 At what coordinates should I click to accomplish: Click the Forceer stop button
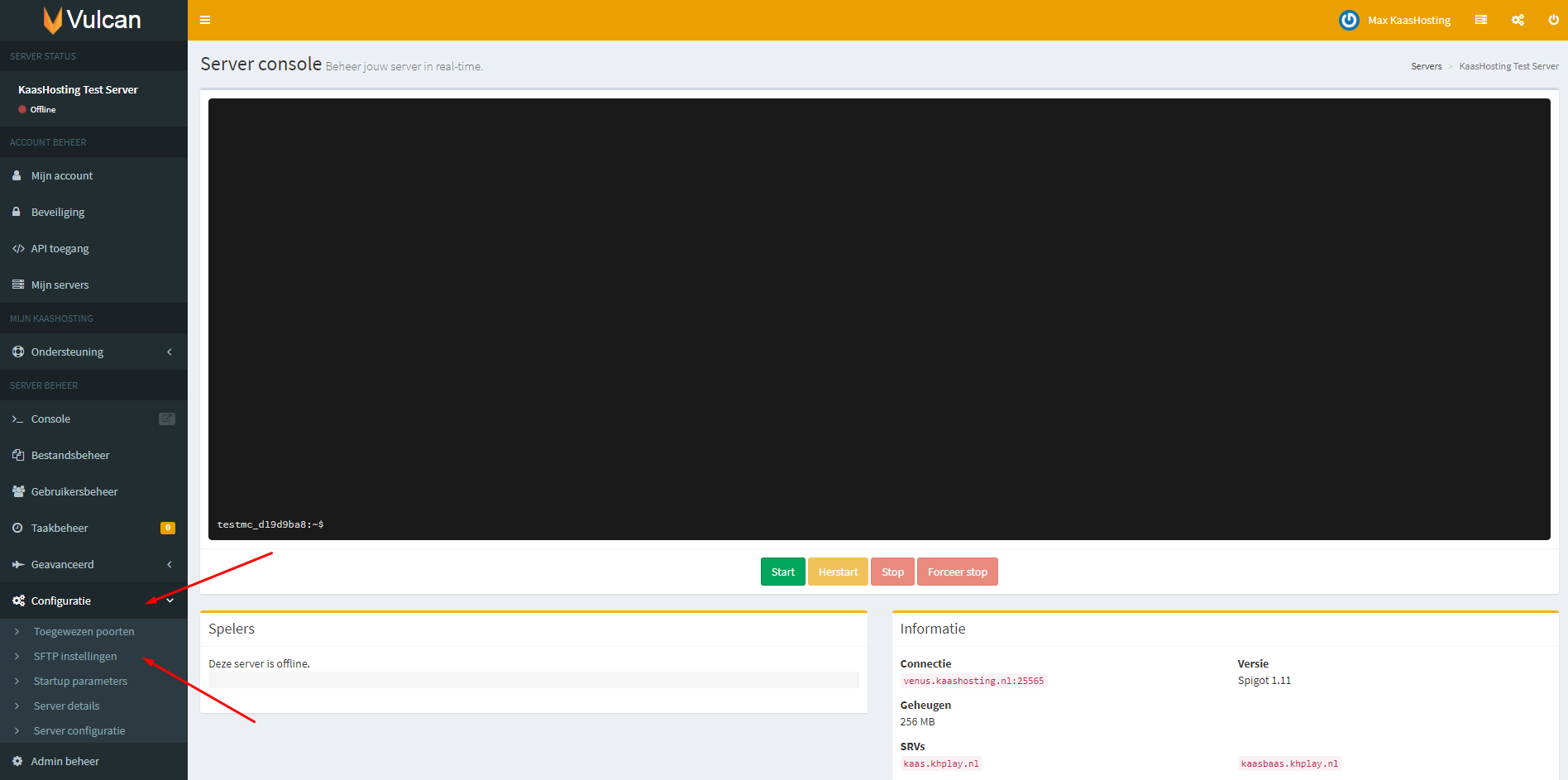coord(957,572)
